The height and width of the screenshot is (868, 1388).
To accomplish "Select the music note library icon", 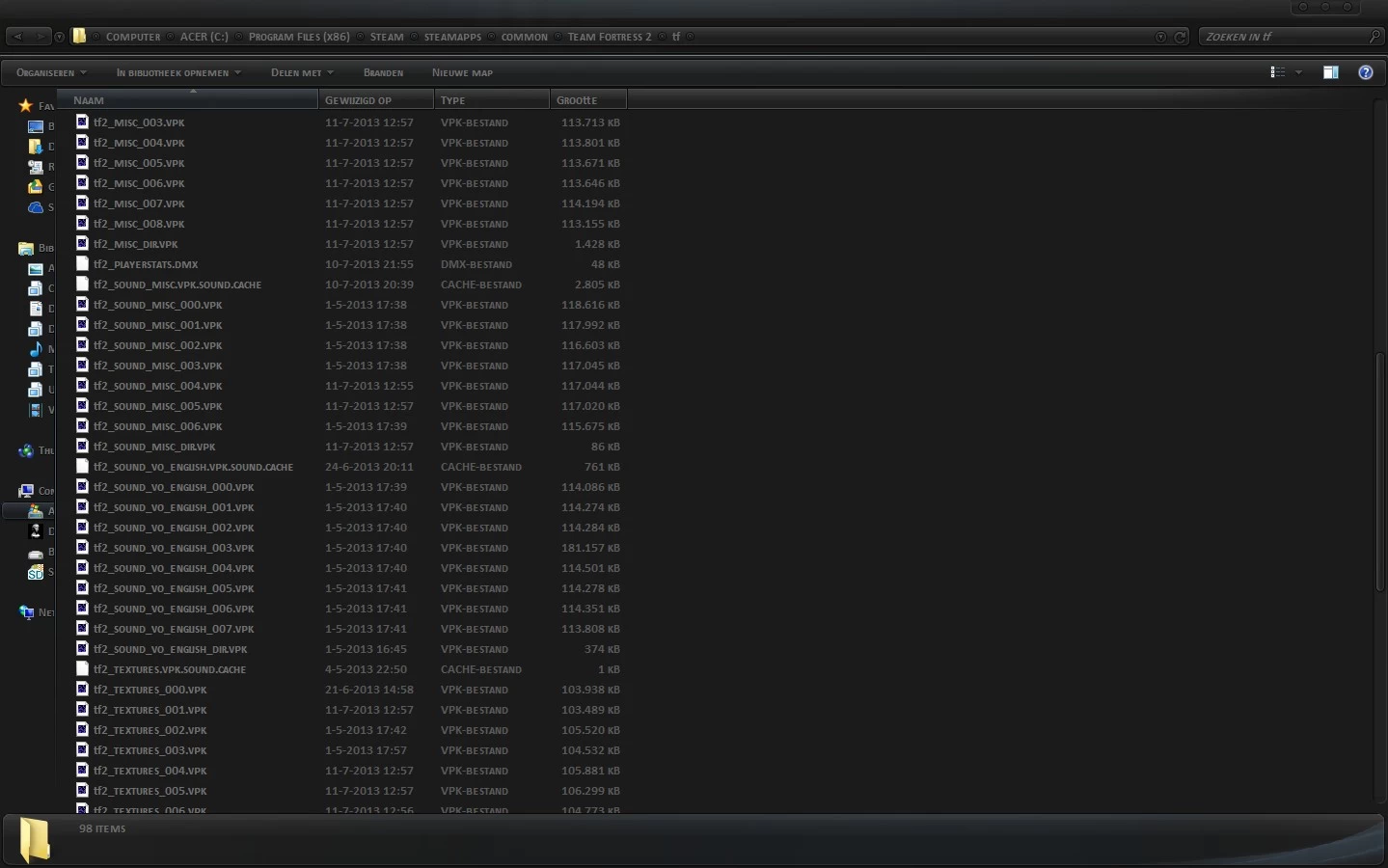I will click(x=36, y=349).
